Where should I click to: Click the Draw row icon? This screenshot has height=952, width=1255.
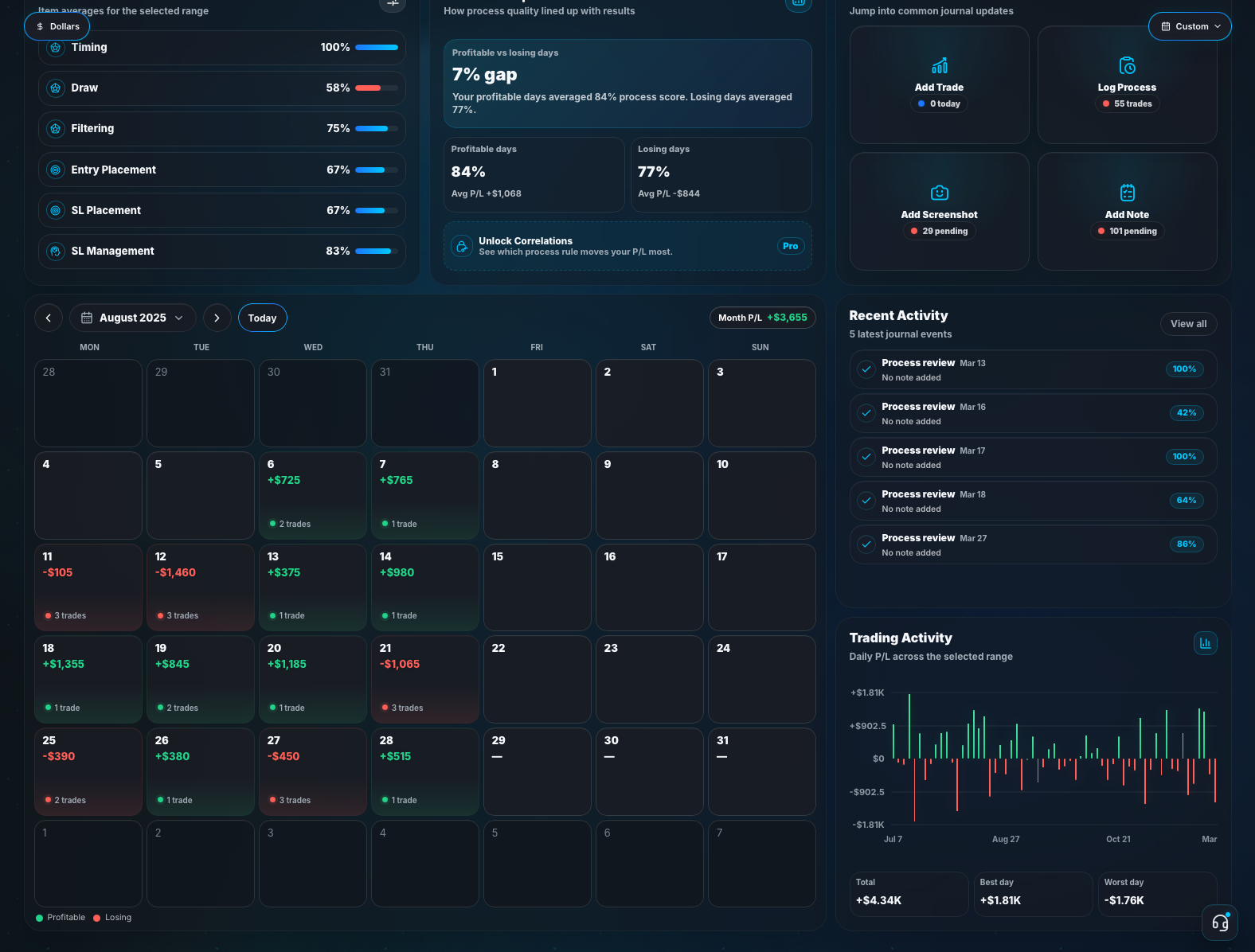point(55,88)
